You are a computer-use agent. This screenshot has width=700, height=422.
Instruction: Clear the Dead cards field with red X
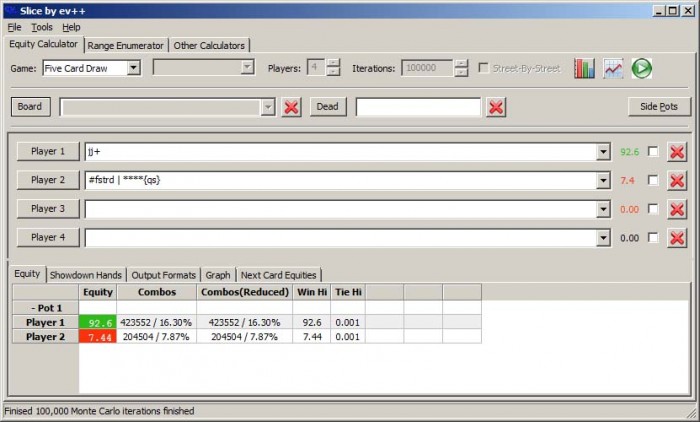(496, 107)
